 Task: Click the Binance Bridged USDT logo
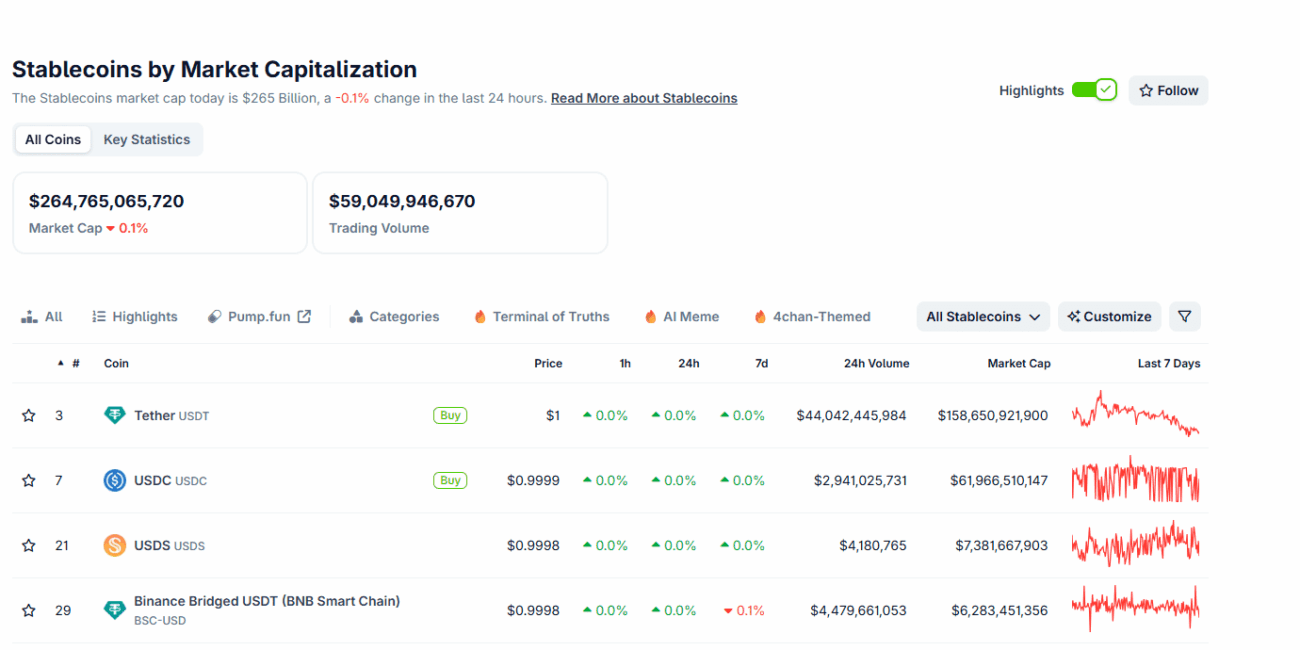(x=115, y=610)
